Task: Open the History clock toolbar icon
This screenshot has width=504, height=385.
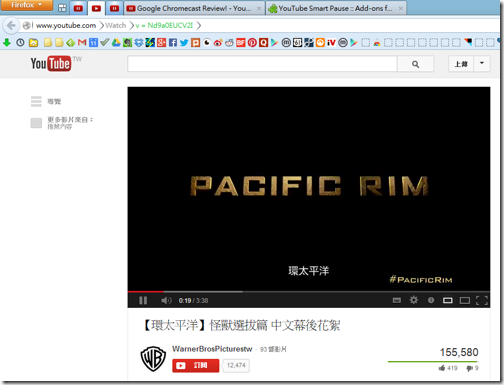Action: 20,43
